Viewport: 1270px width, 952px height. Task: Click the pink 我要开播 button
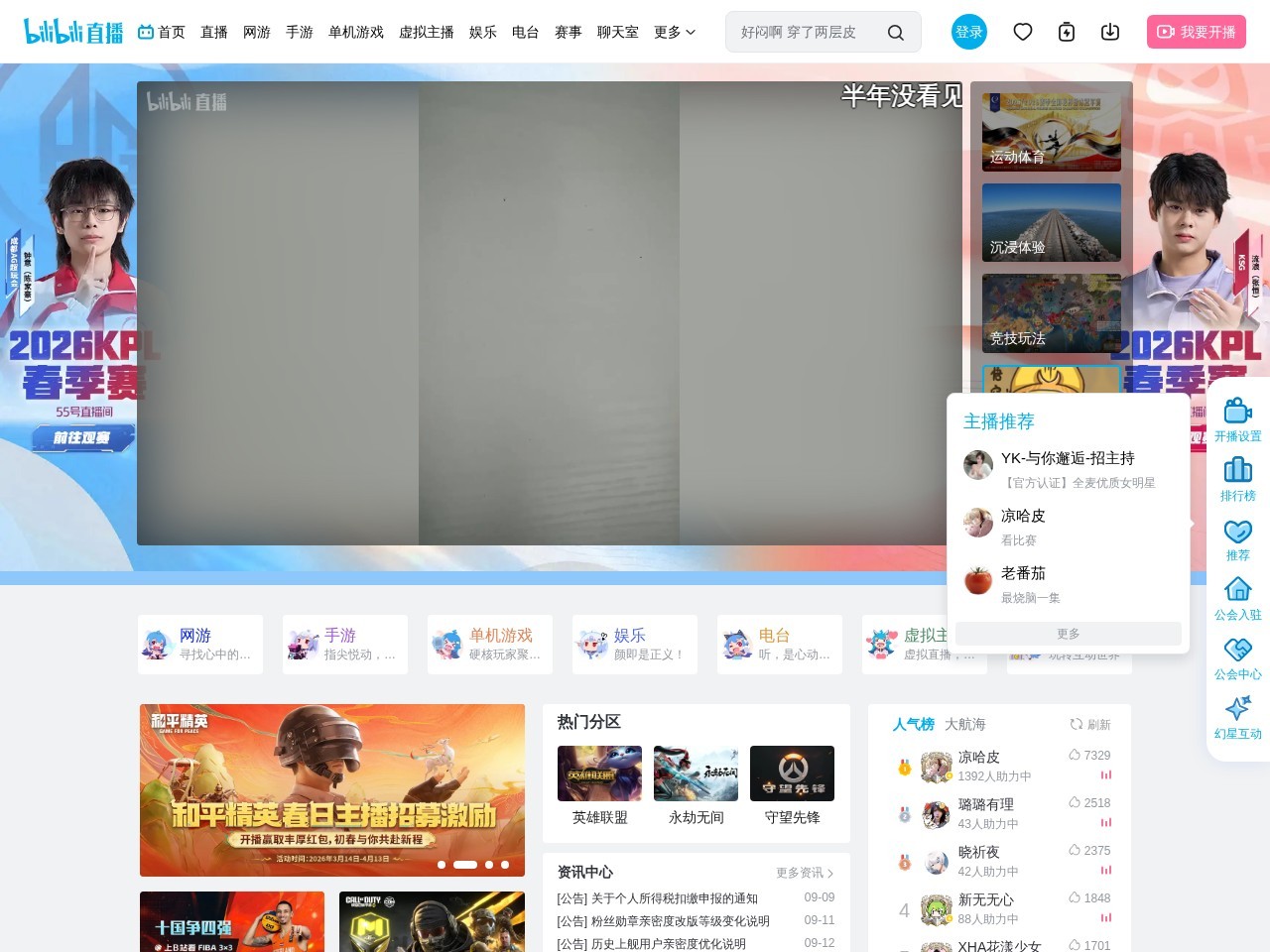pyautogui.click(x=1197, y=31)
